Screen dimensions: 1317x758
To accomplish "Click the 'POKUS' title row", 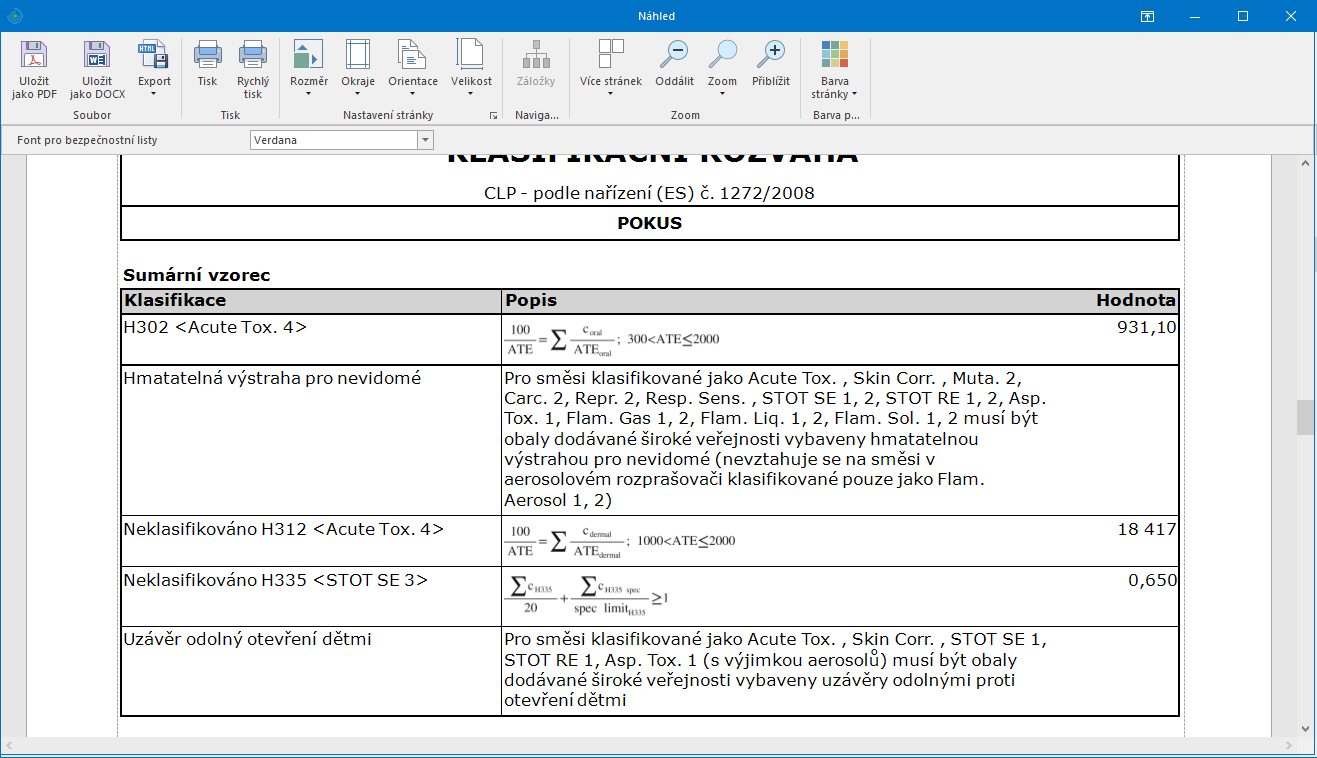I will 650,223.
